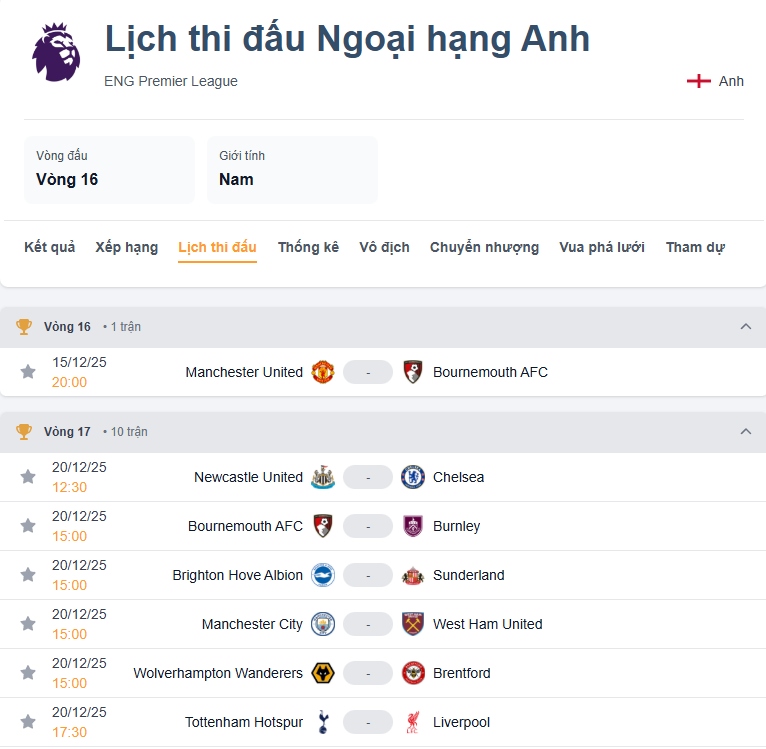Collapse the Vòng 16 section
The image size is (766, 749).
[x=745, y=327]
